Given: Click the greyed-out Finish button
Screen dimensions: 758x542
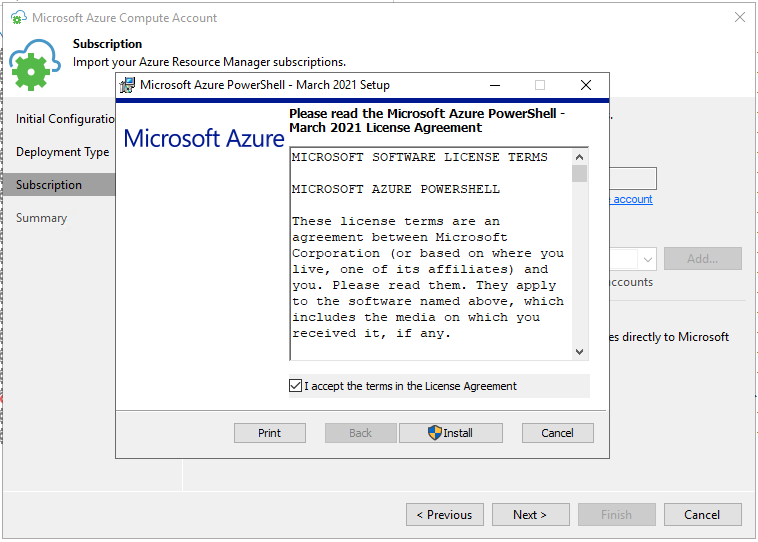Looking at the screenshot, I should (616, 514).
